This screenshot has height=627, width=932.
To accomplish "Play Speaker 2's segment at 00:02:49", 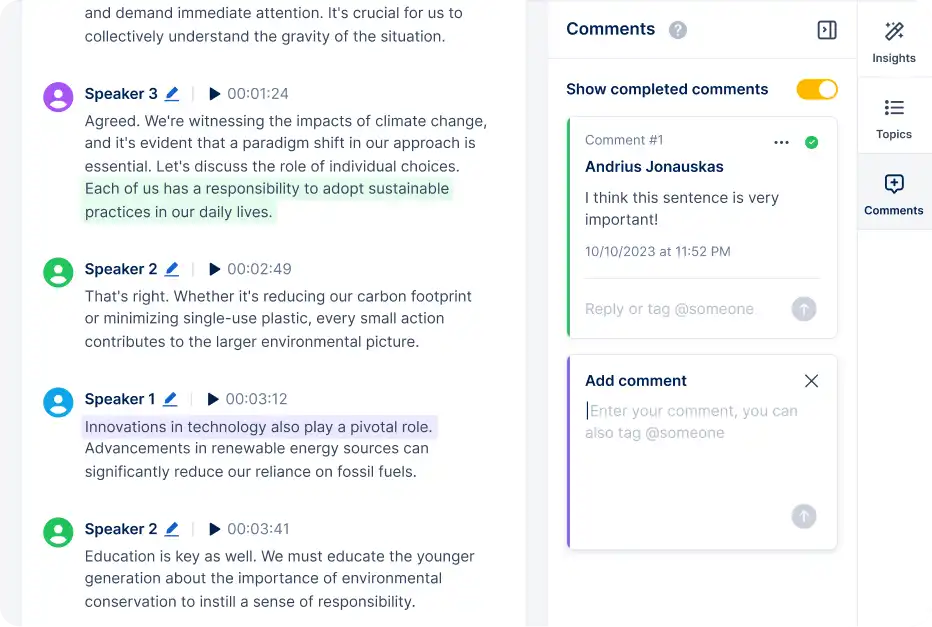I will pos(215,269).
